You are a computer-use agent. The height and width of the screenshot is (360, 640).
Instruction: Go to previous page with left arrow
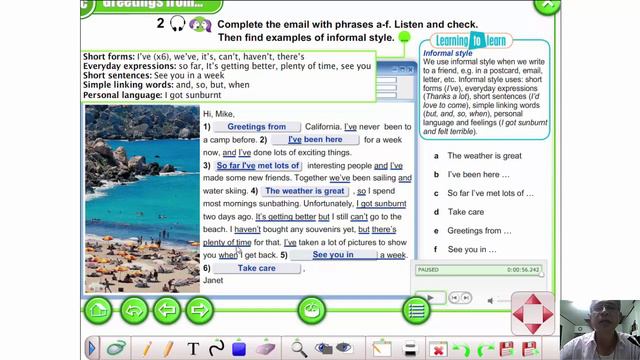(x=167, y=310)
